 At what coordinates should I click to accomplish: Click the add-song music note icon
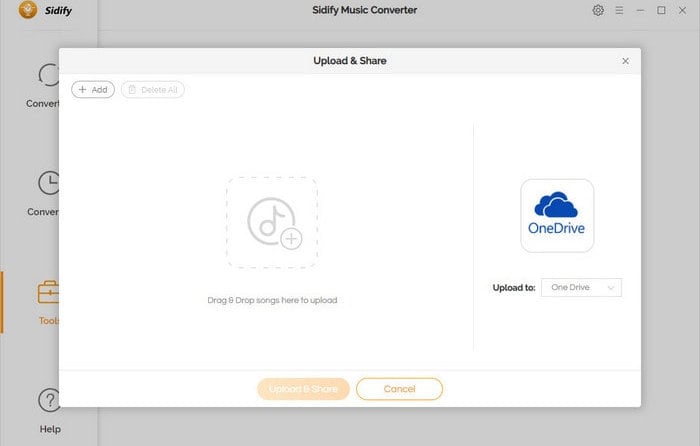(272, 222)
